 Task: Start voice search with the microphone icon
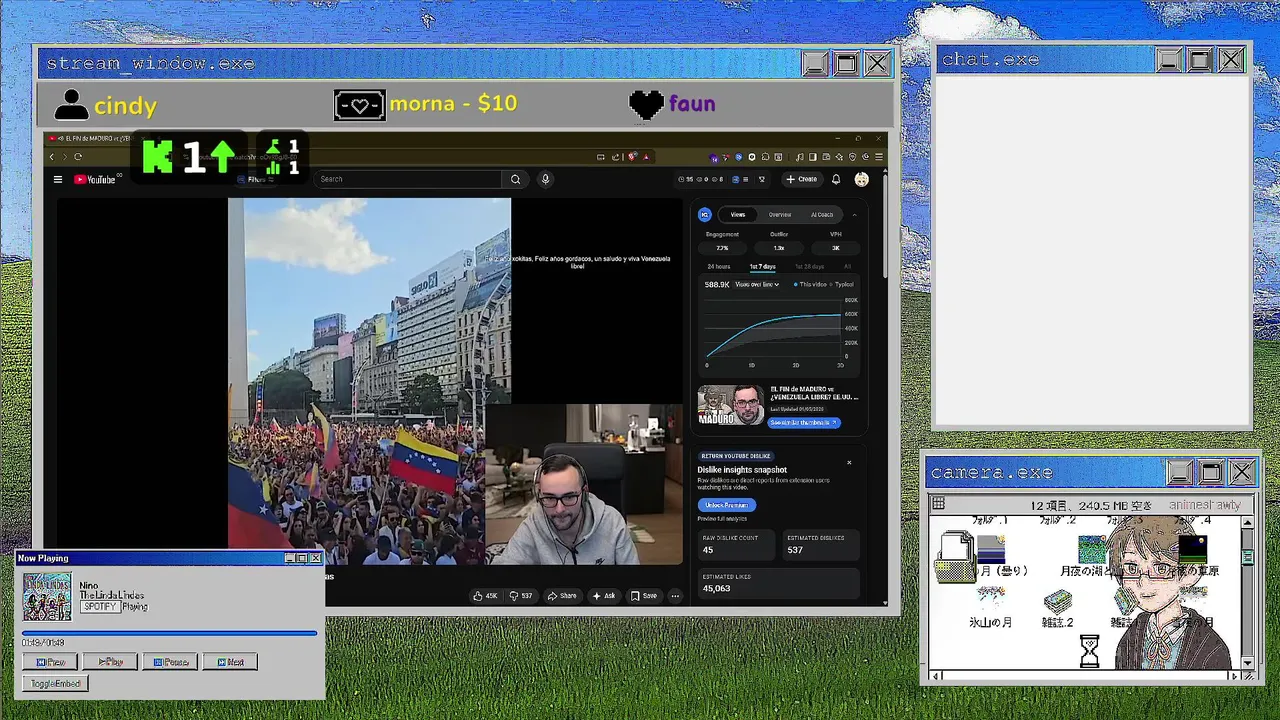(545, 179)
